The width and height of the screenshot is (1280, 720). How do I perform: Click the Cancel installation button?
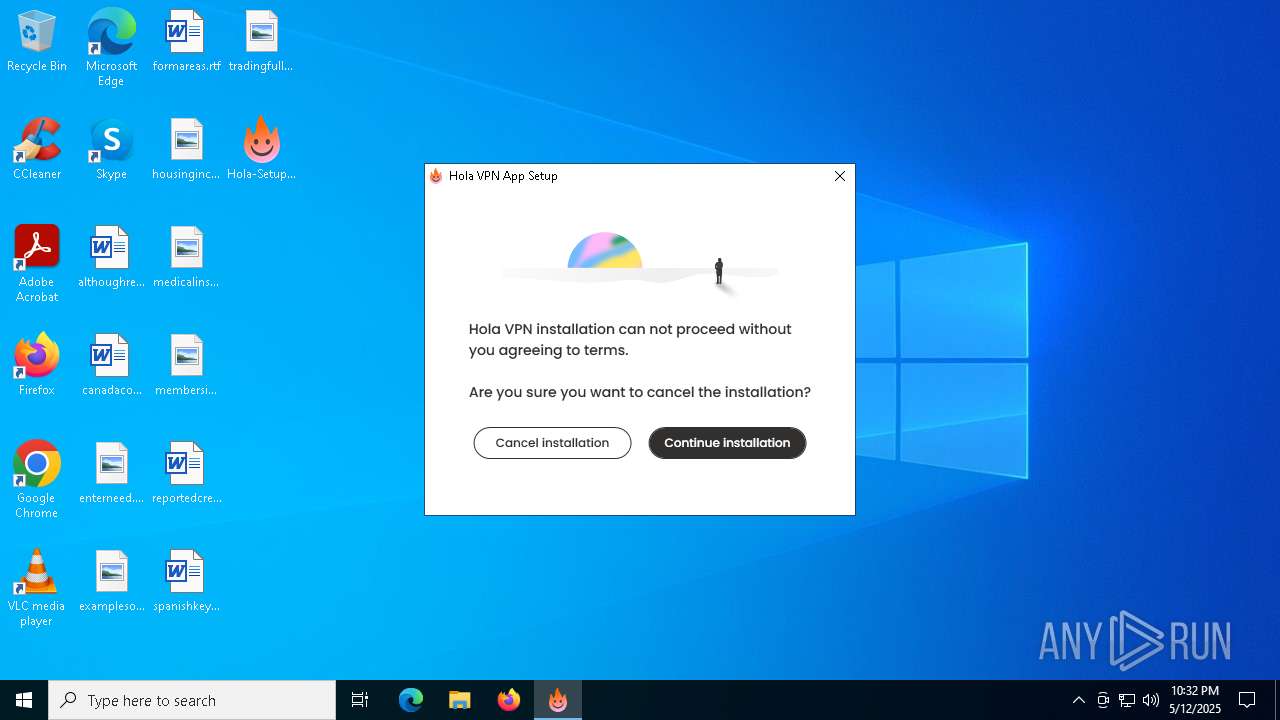point(552,443)
